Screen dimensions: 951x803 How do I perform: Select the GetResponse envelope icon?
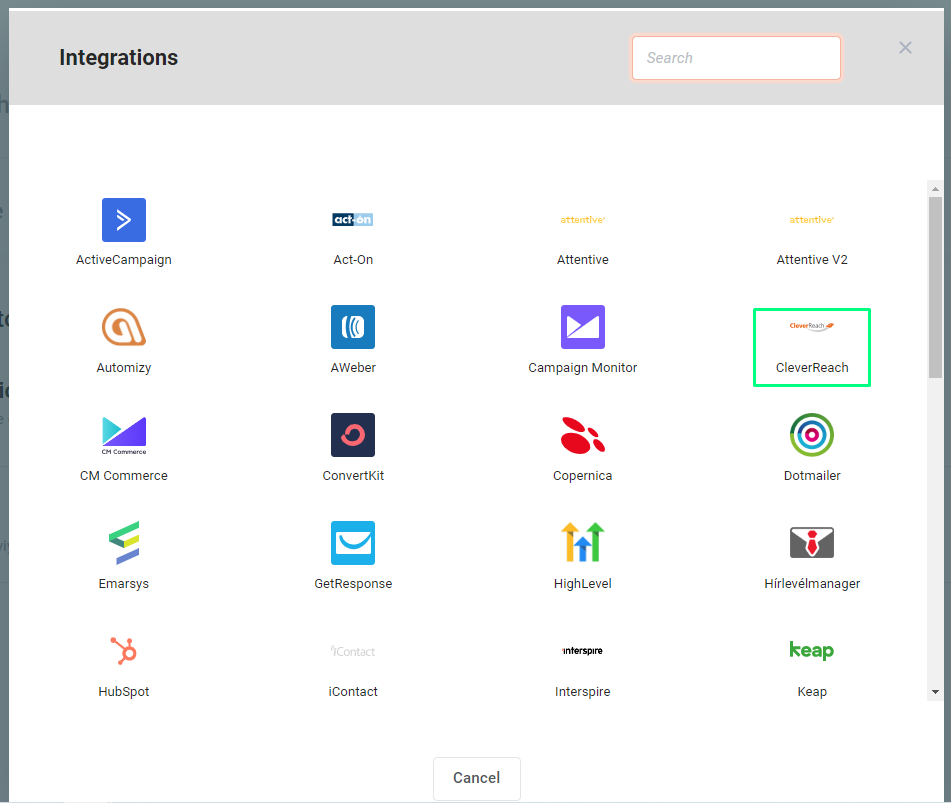(x=353, y=543)
